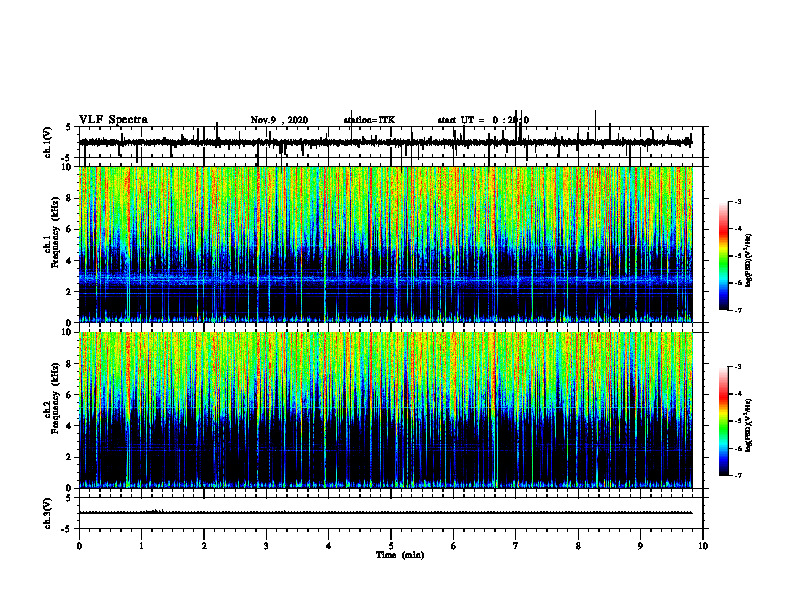Click time axis tick label "10" at the right end
This screenshot has height=612, width=792.
pyautogui.click(x=703, y=546)
